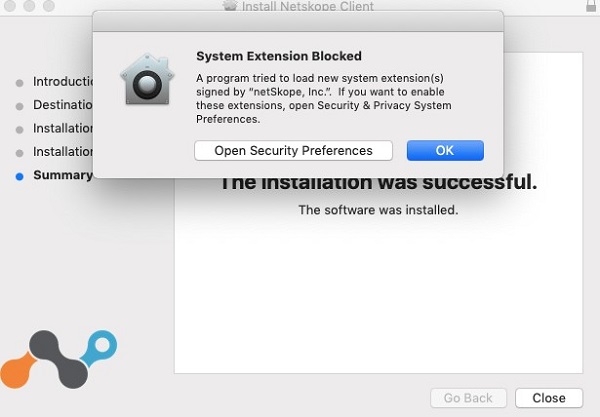Click the Open Security Preferences button
This screenshot has width=600, height=417.
(x=293, y=151)
